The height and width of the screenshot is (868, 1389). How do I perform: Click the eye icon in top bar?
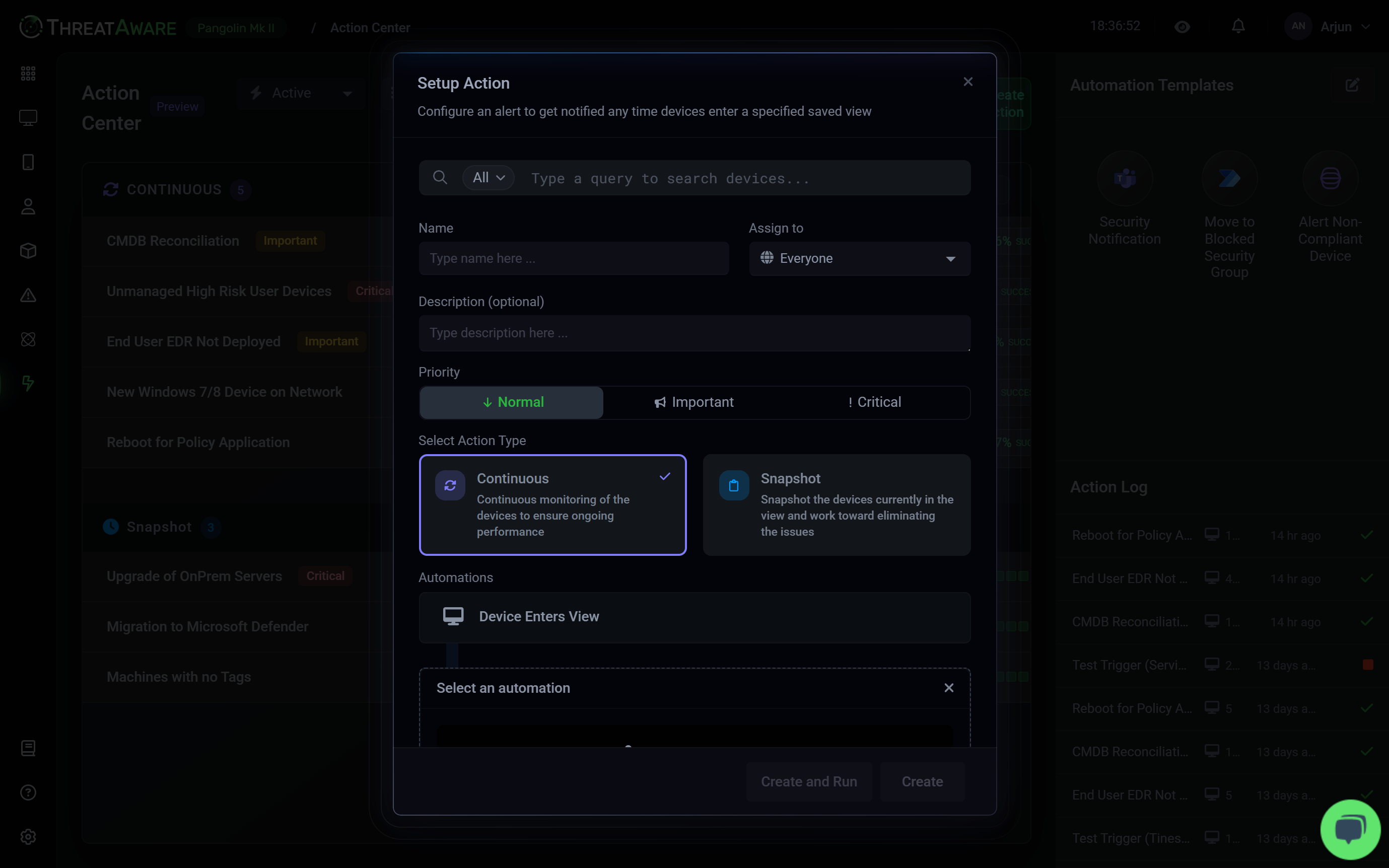click(x=1182, y=27)
